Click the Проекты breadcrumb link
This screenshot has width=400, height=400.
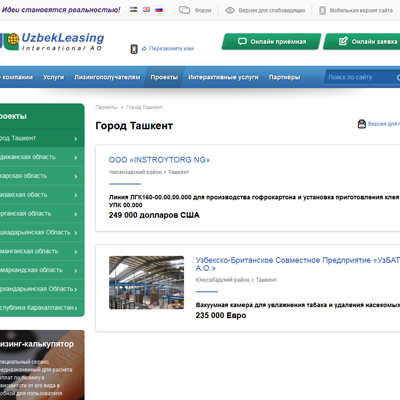106,107
